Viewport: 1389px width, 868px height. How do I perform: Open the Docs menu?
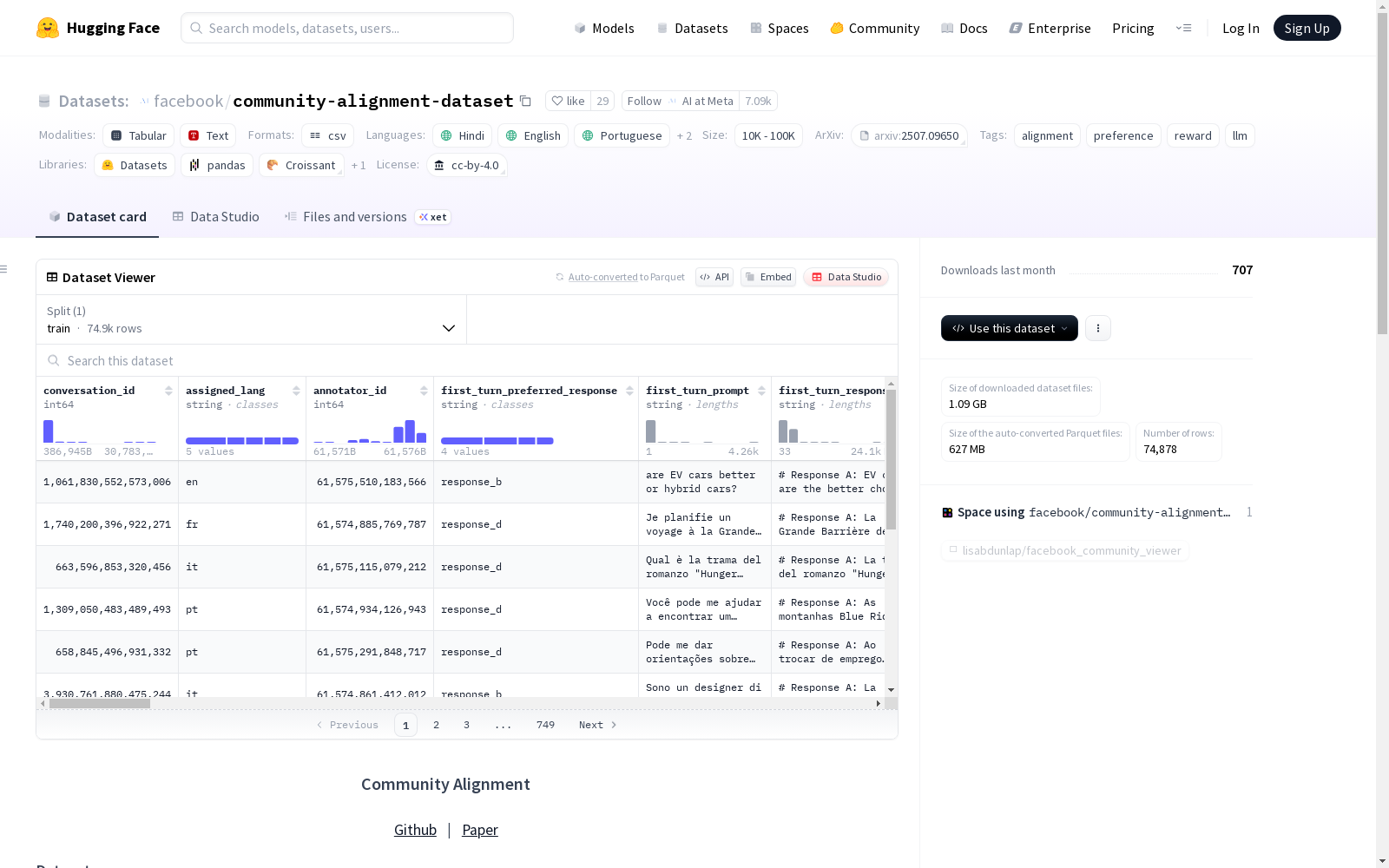964,28
